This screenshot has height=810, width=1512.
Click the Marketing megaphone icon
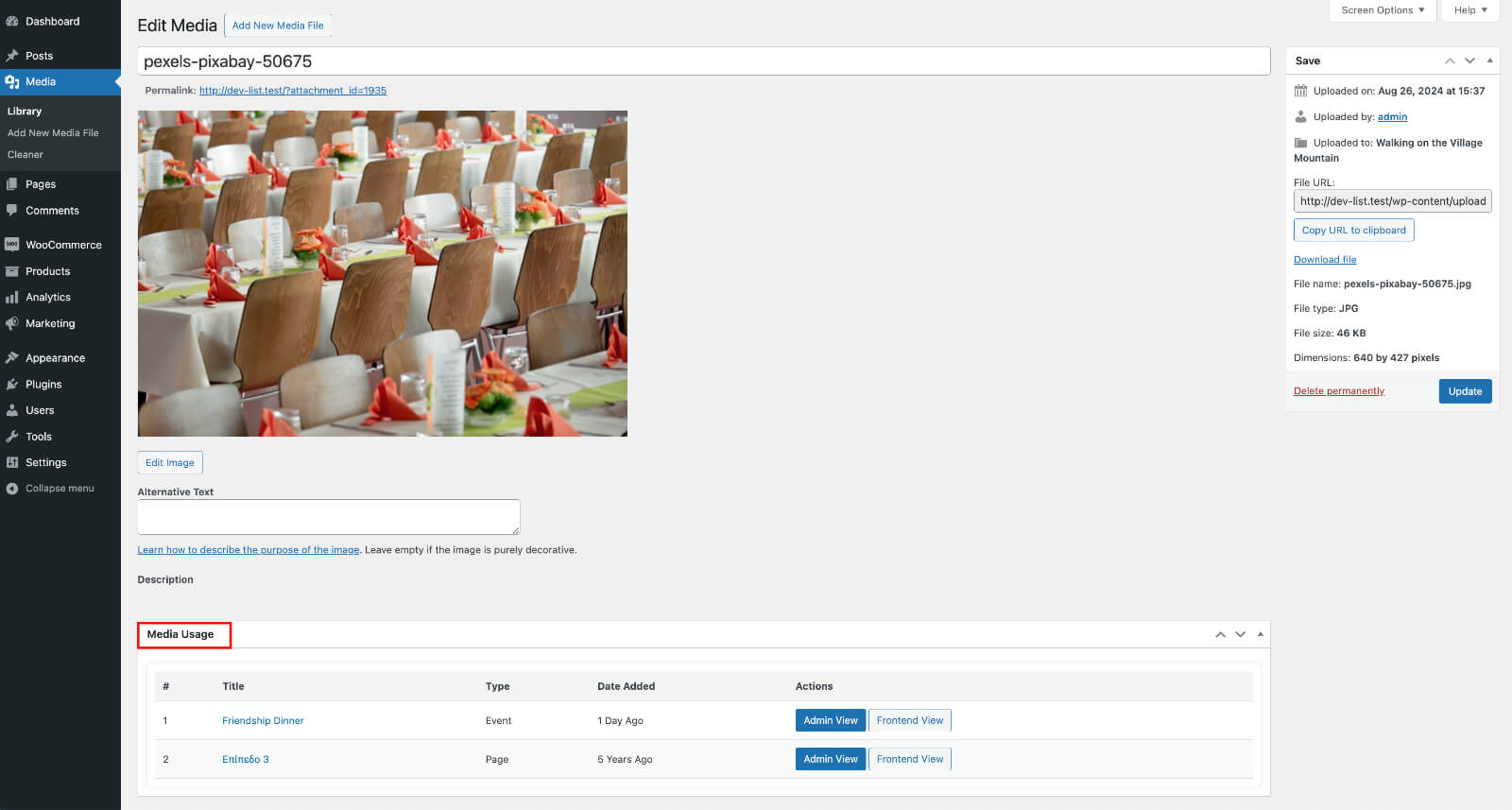(x=12, y=323)
